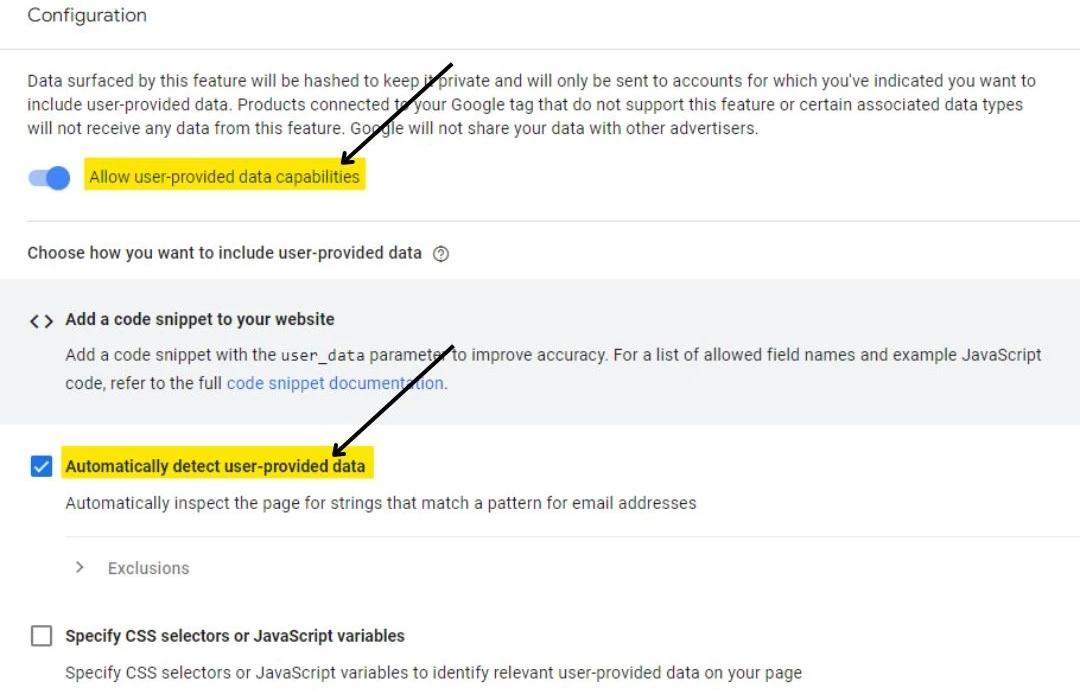This screenshot has width=1080, height=692.
Task: Enable Specify CSS selectors or JavaScript variables
Action: [41, 636]
